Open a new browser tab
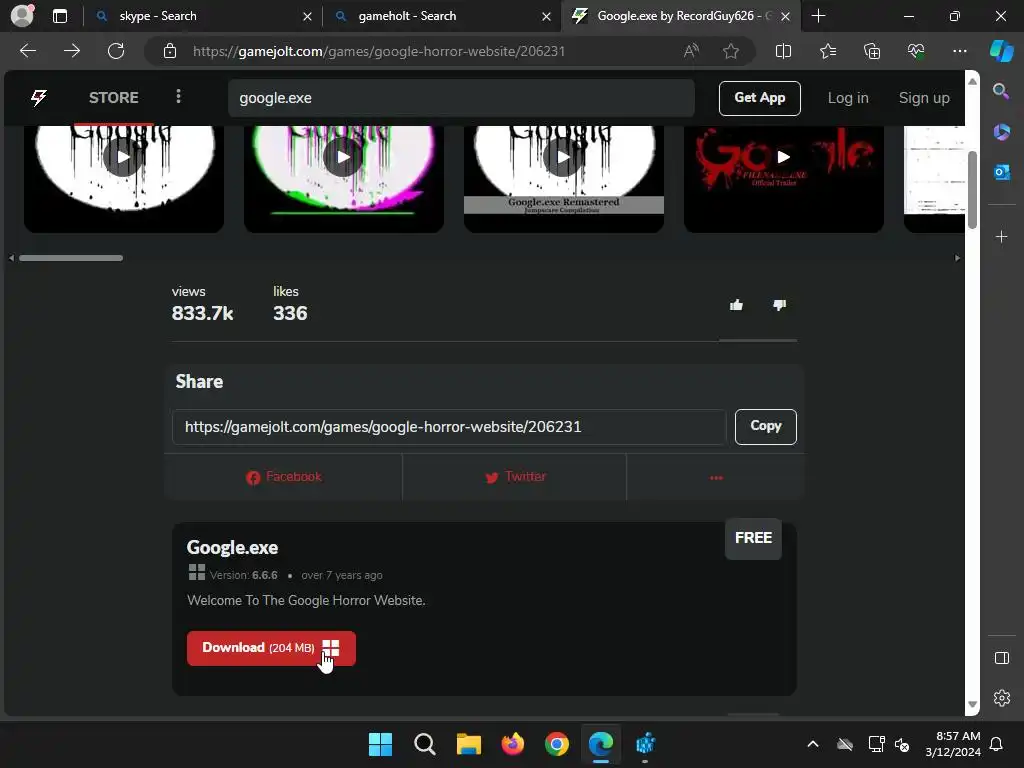 coord(818,16)
